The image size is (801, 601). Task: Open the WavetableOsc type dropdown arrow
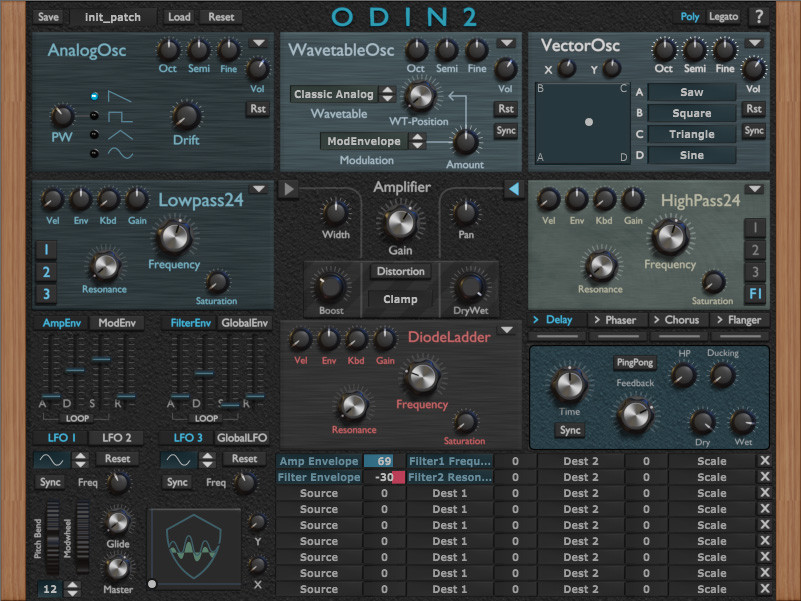click(x=507, y=43)
